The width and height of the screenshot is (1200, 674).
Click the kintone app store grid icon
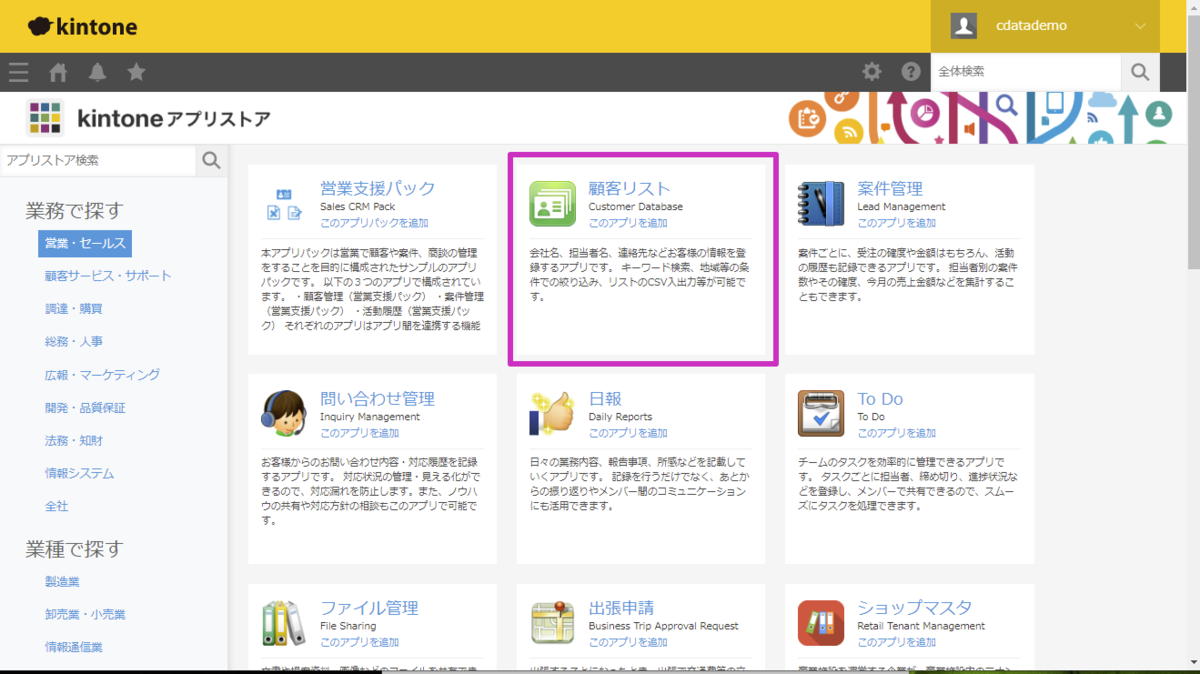45,118
